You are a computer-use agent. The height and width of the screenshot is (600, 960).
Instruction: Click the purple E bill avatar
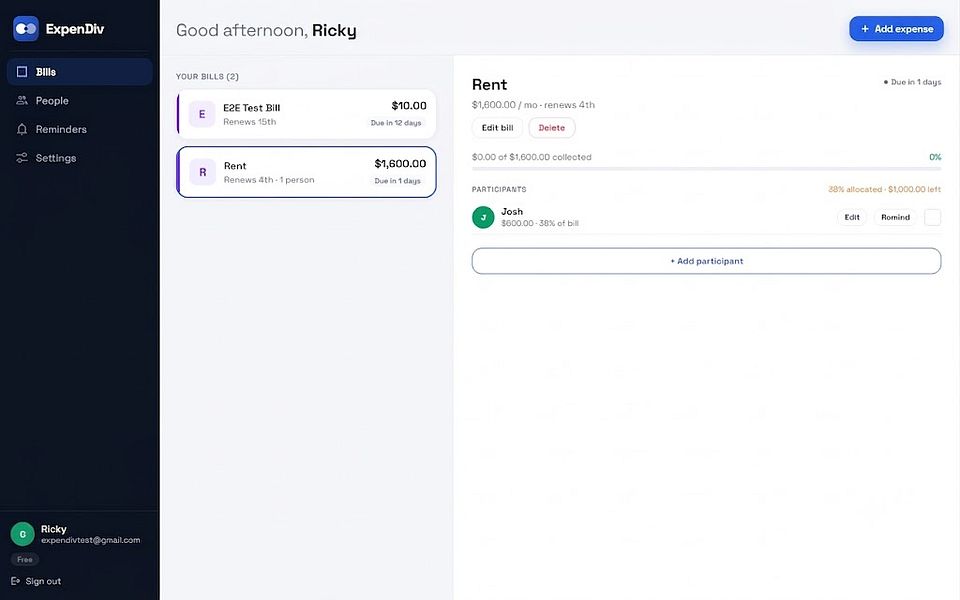coord(201,114)
